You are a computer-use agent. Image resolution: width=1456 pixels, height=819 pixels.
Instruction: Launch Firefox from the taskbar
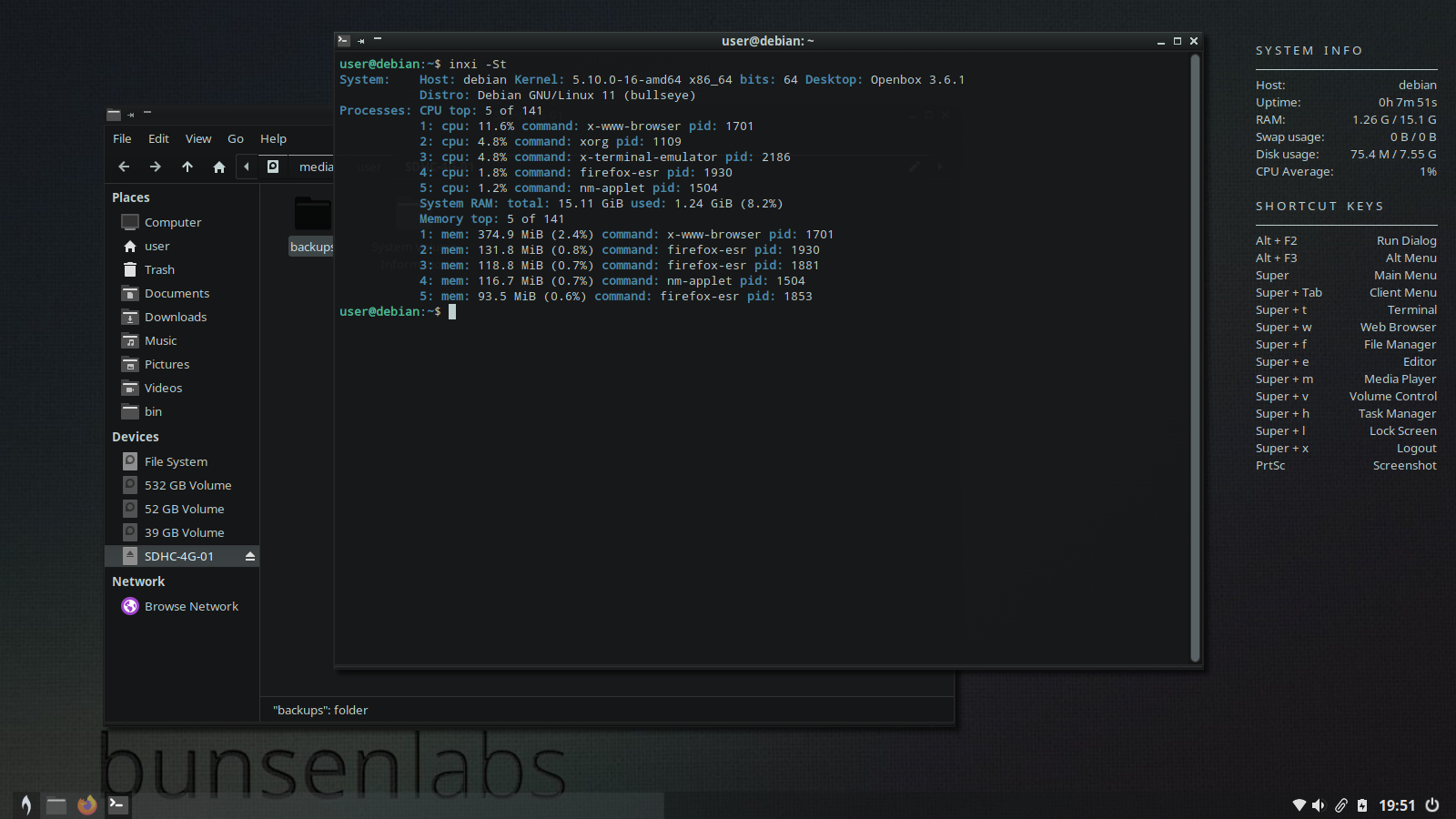click(87, 804)
